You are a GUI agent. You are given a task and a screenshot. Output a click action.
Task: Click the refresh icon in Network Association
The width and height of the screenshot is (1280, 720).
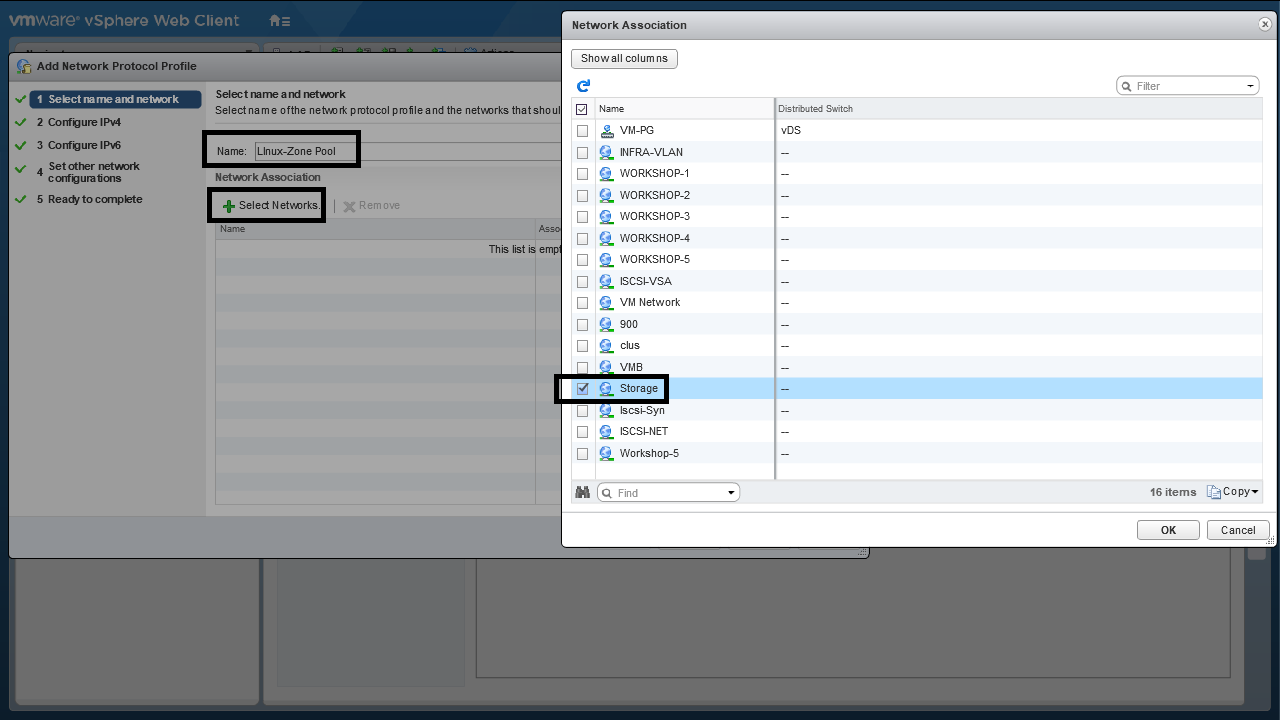click(583, 86)
